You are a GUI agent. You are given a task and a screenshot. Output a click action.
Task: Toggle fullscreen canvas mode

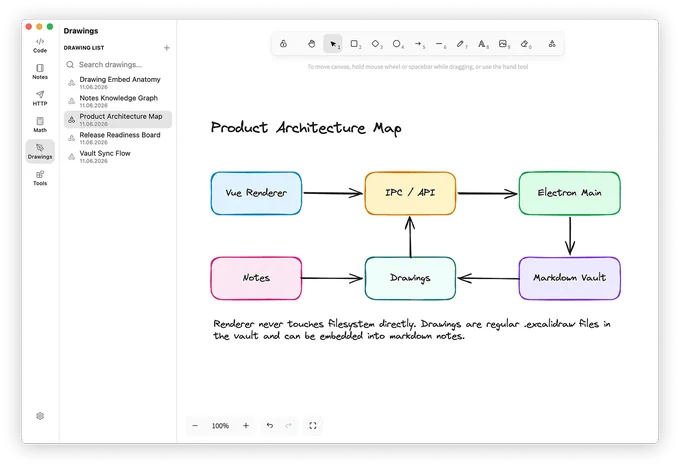click(x=313, y=426)
